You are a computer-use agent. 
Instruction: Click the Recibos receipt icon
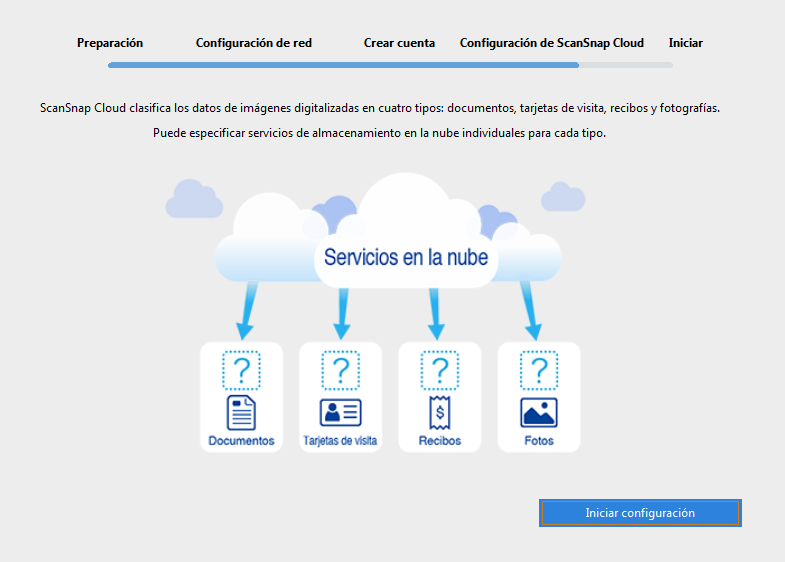click(x=440, y=413)
